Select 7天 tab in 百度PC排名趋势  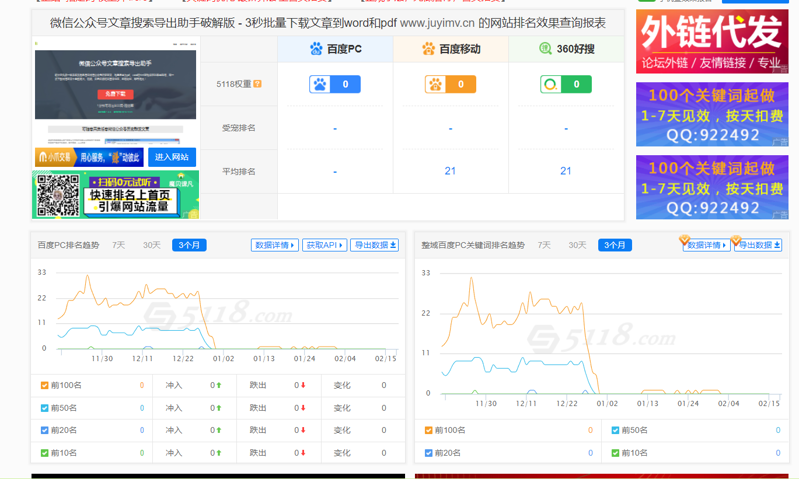[119, 245]
